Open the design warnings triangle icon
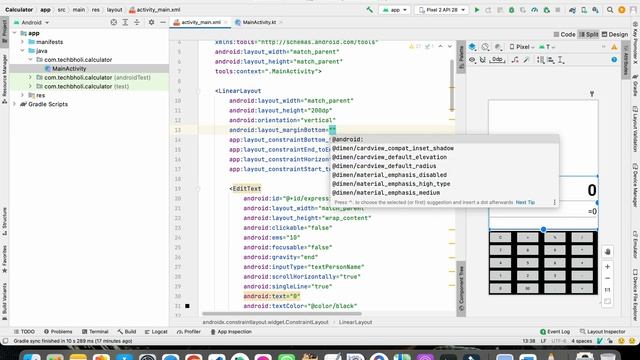 point(614,47)
